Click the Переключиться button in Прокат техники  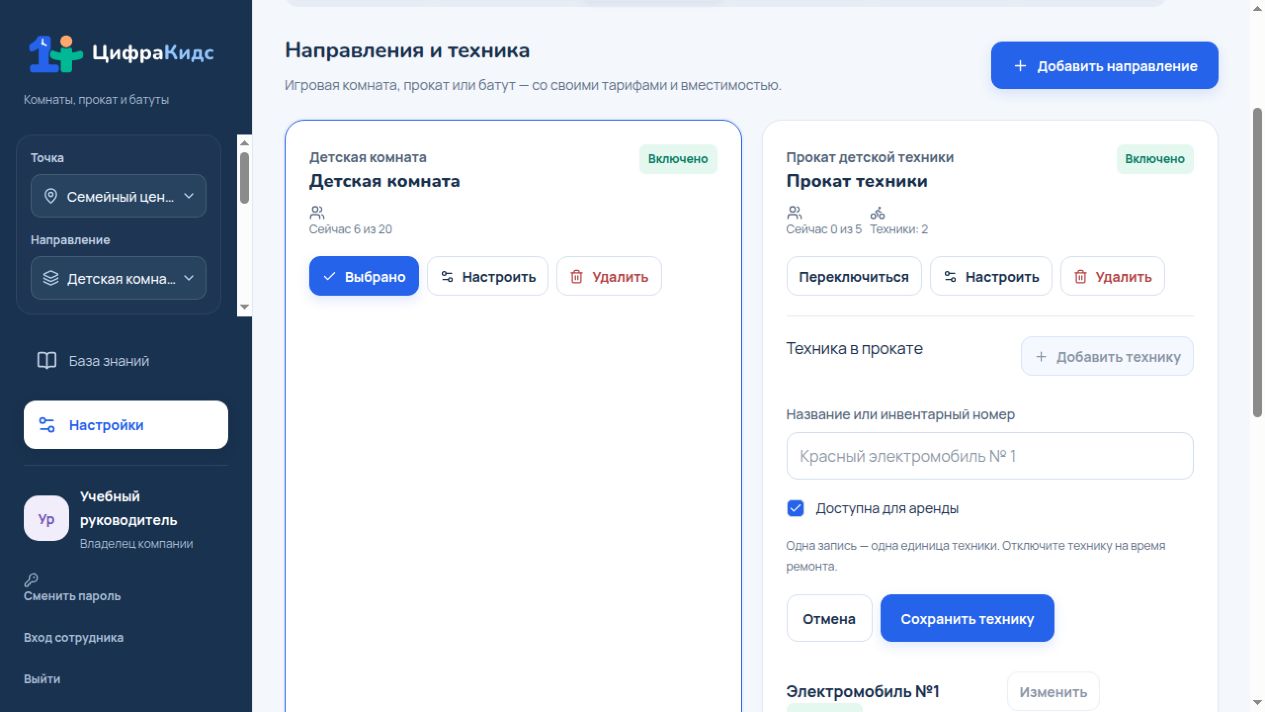(854, 277)
